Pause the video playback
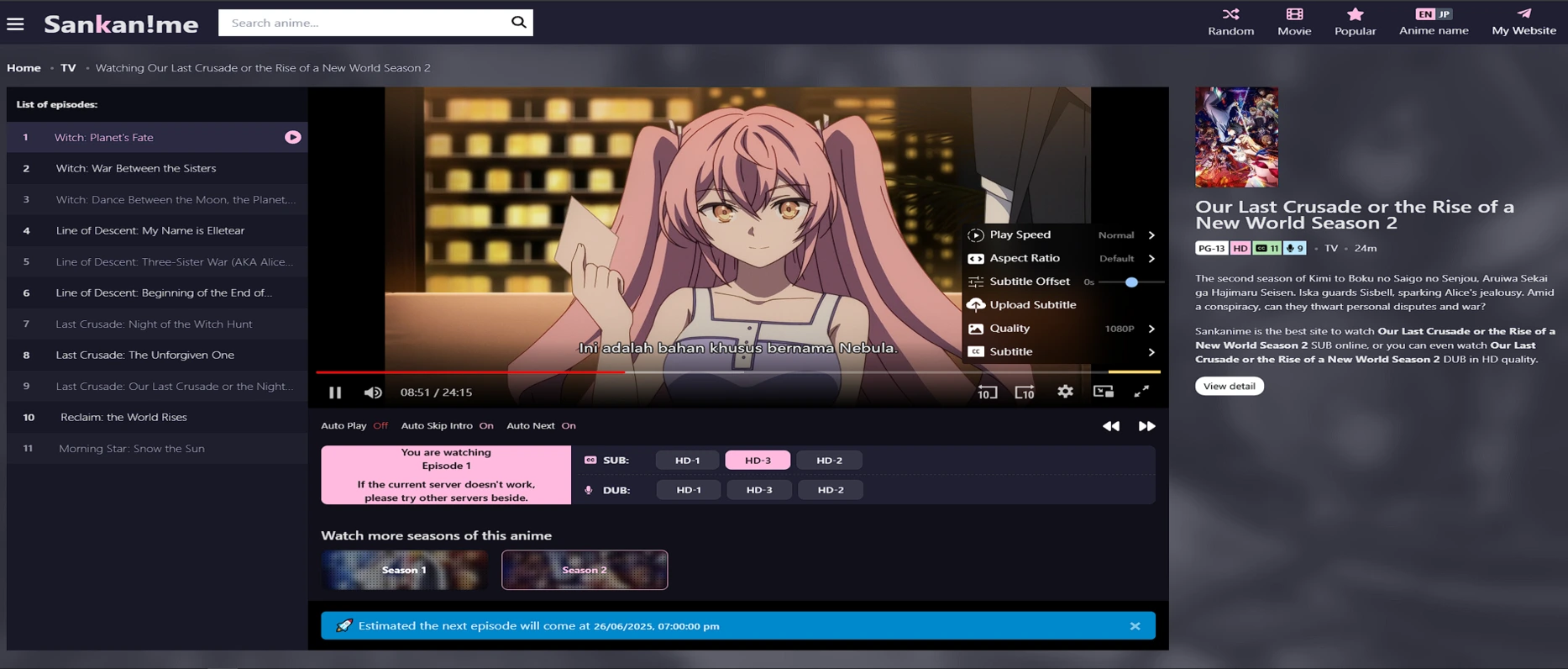Image resolution: width=1568 pixels, height=669 pixels. pos(335,392)
